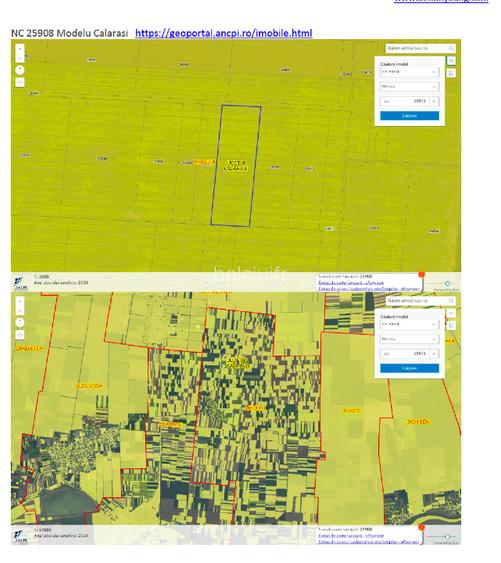Expand county dropdown in upper search panel

click(x=409, y=72)
